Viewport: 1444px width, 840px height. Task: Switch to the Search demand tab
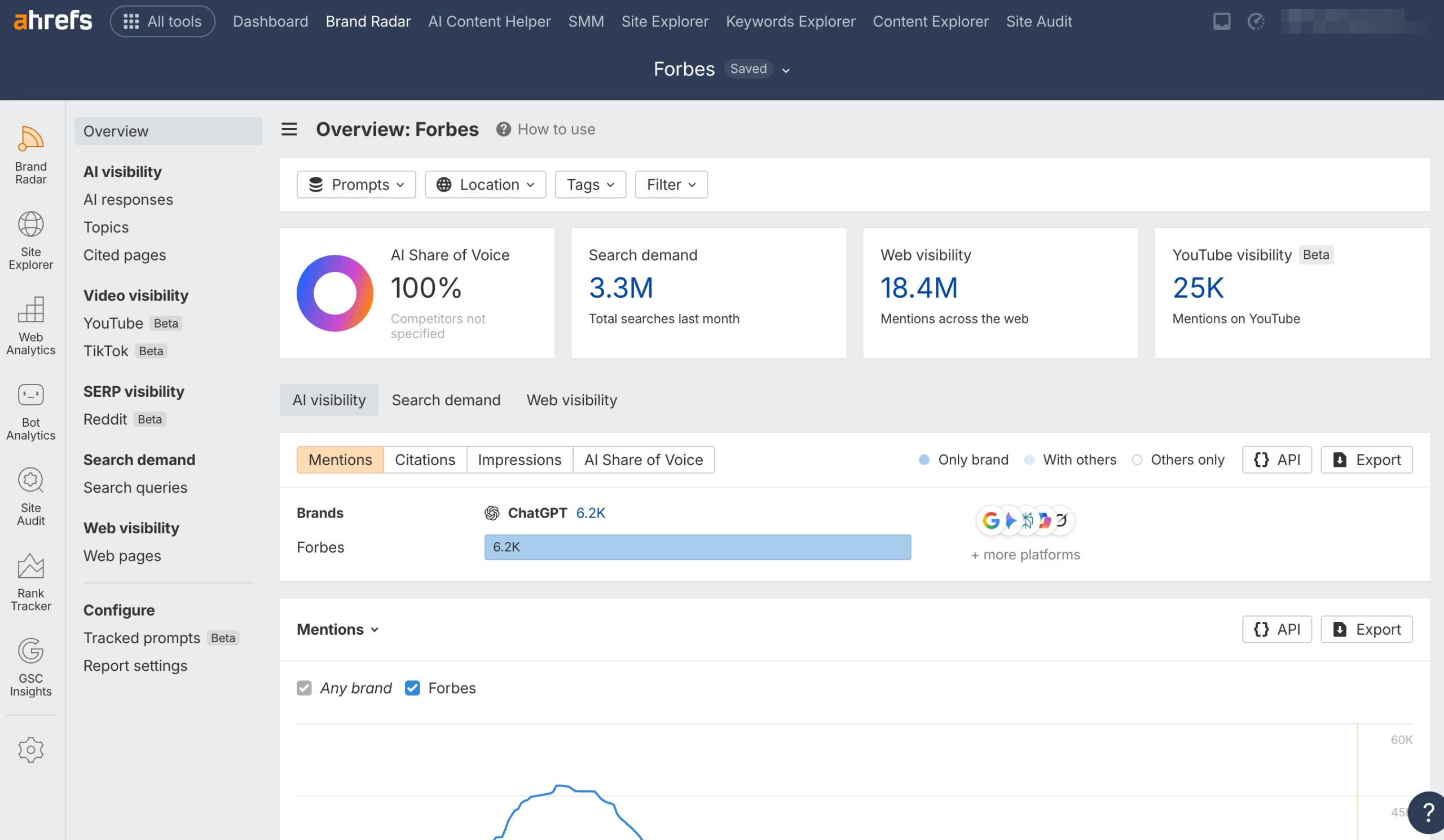click(x=446, y=400)
